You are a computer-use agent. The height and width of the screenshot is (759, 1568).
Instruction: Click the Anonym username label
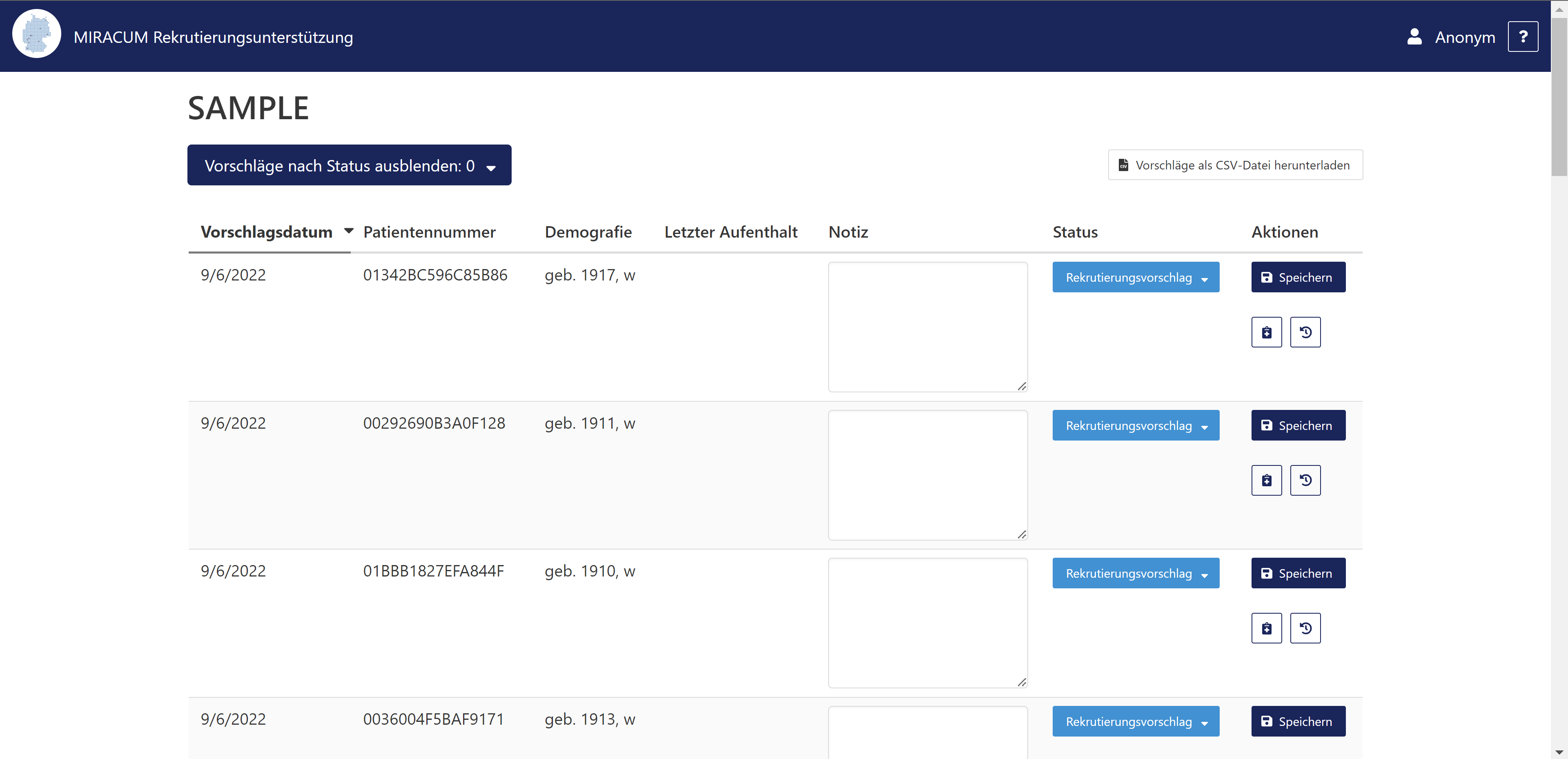click(x=1465, y=37)
